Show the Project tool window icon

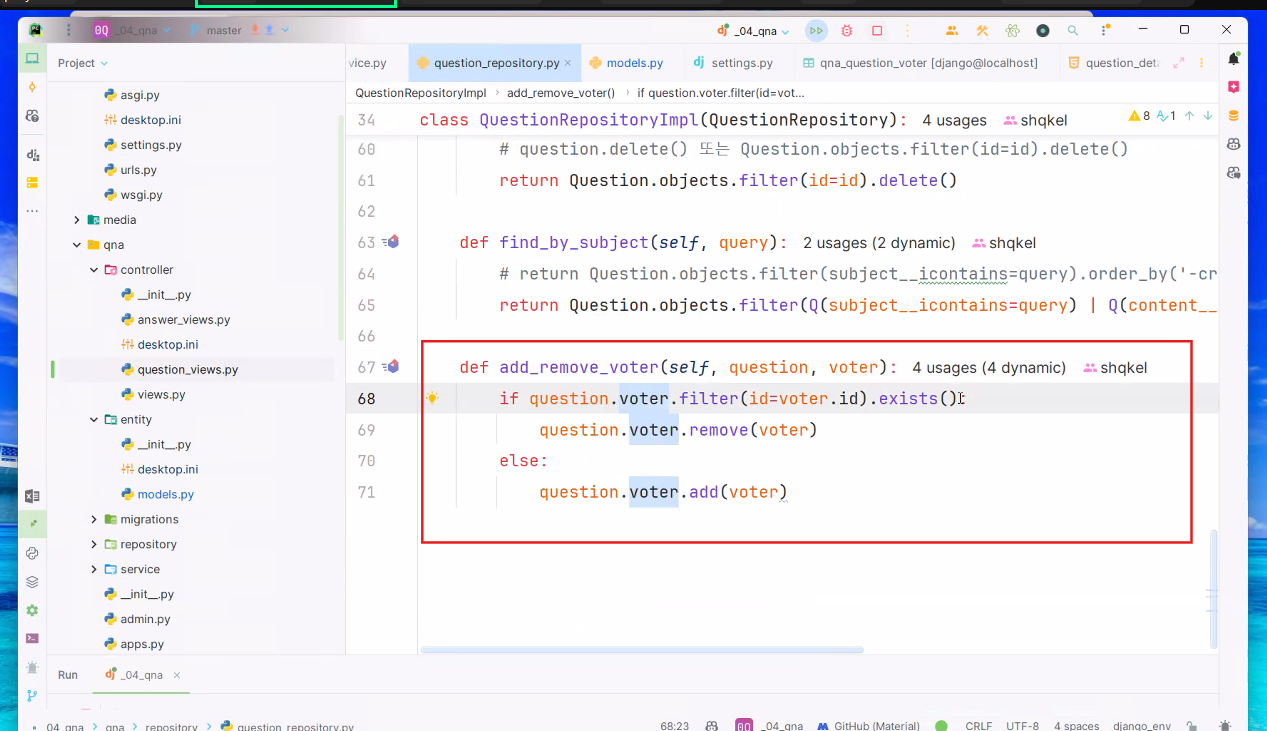(32, 59)
